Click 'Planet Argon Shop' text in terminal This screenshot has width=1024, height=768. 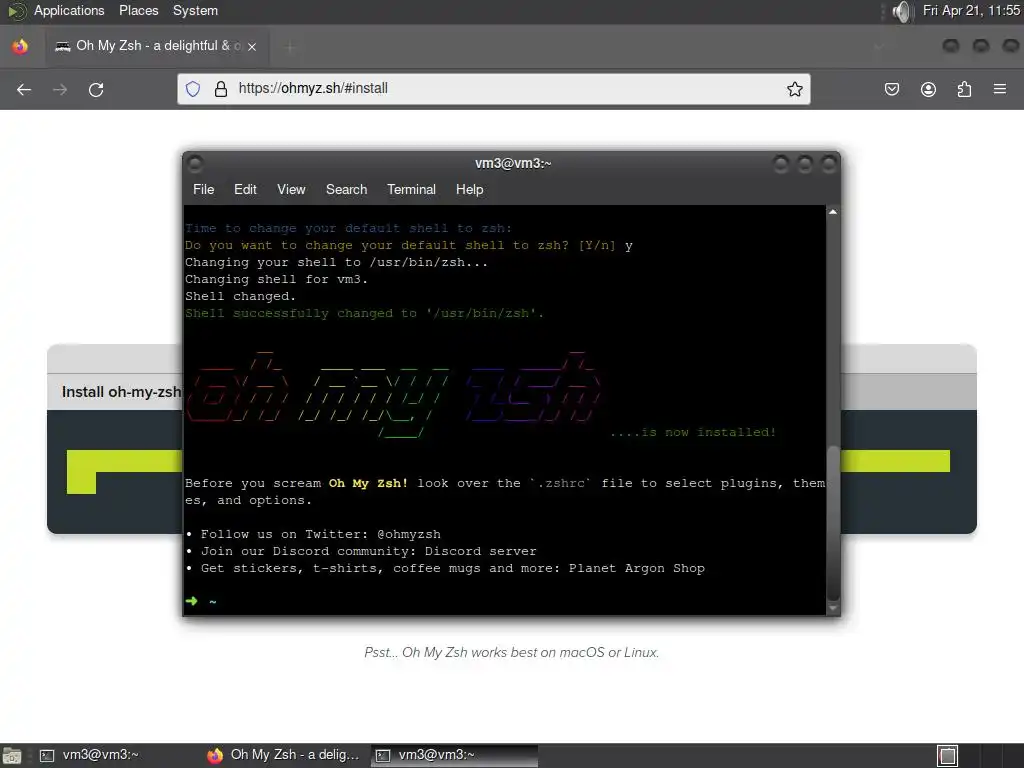click(x=637, y=568)
